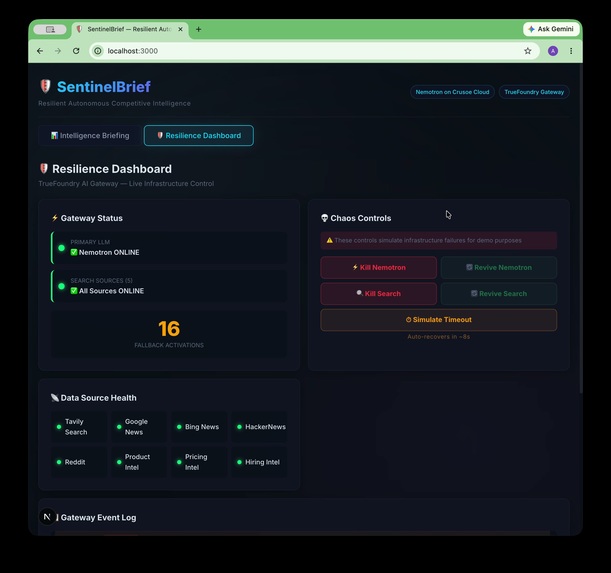Screen dimensions: 611x573
Task: Click the 16 fallback activations counter
Action: click(x=169, y=334)
